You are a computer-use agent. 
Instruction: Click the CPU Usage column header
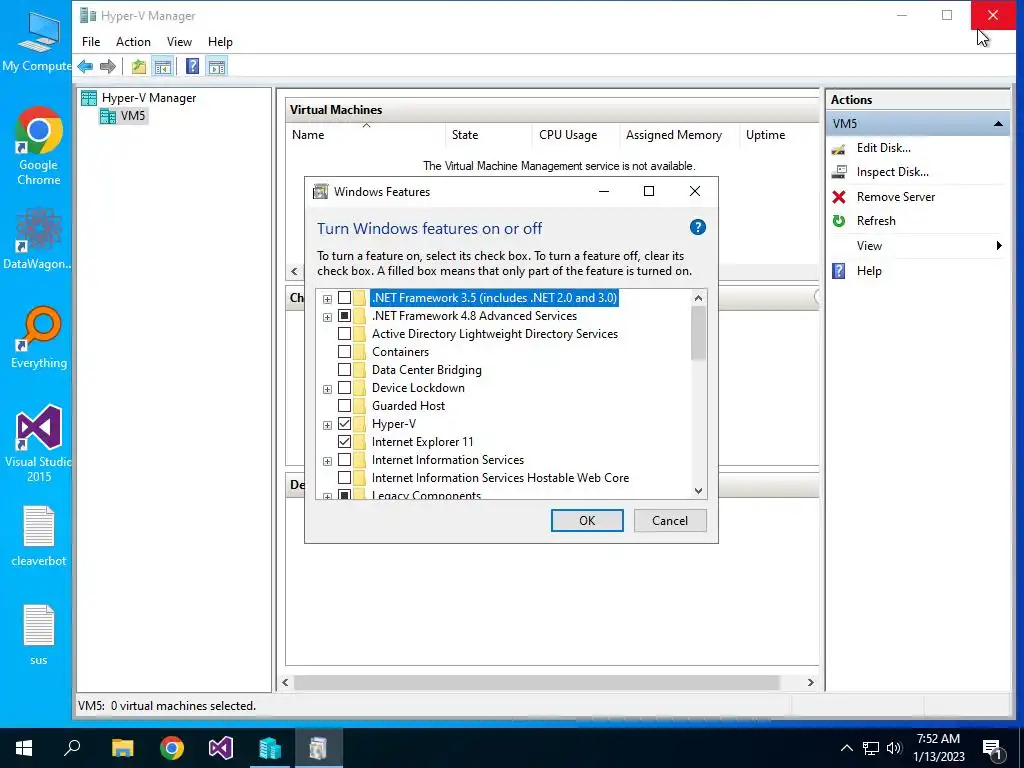pos(575,135)
